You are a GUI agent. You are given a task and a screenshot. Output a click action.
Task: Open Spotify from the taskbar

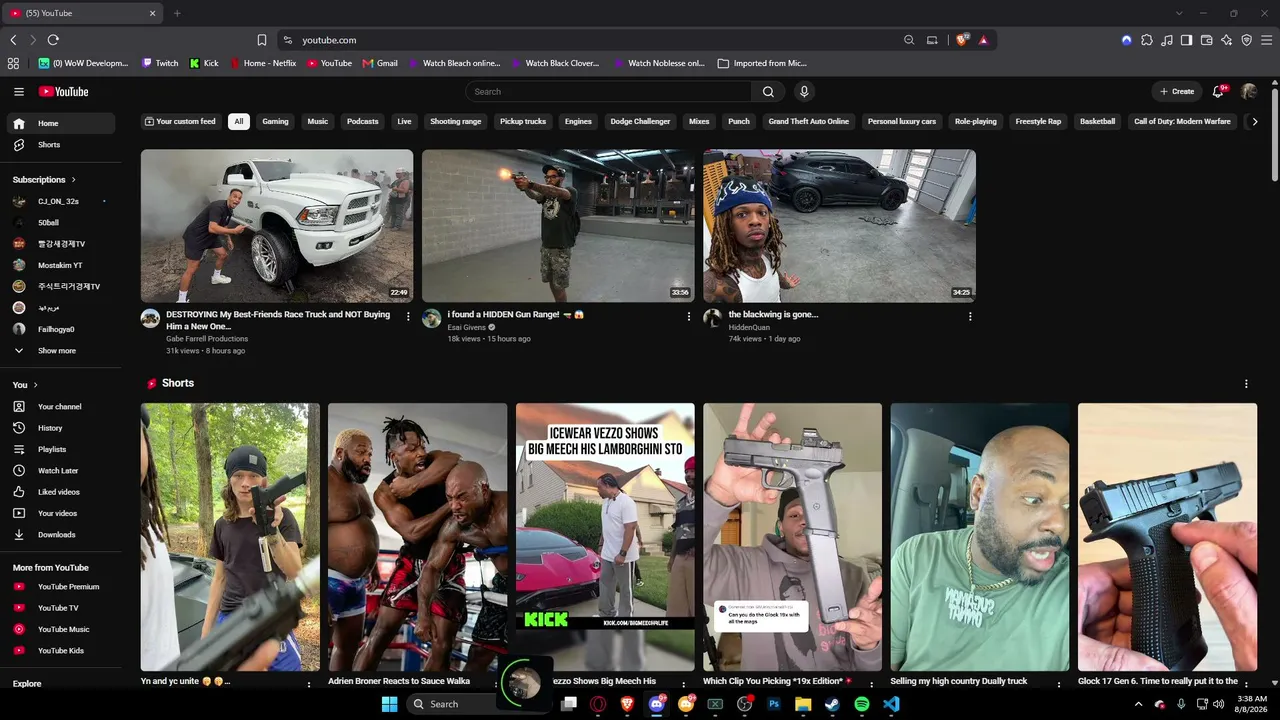[862, 704]
